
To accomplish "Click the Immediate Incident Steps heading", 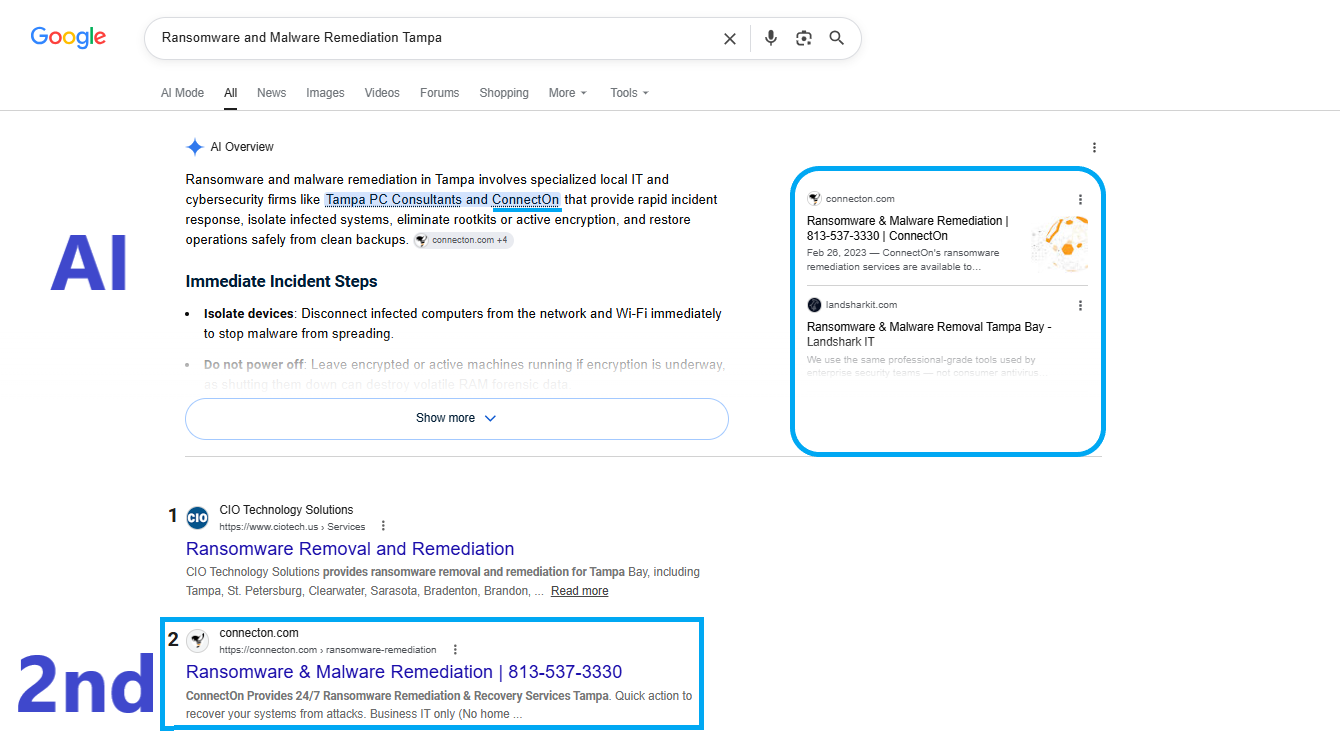I will pos(281,281).
